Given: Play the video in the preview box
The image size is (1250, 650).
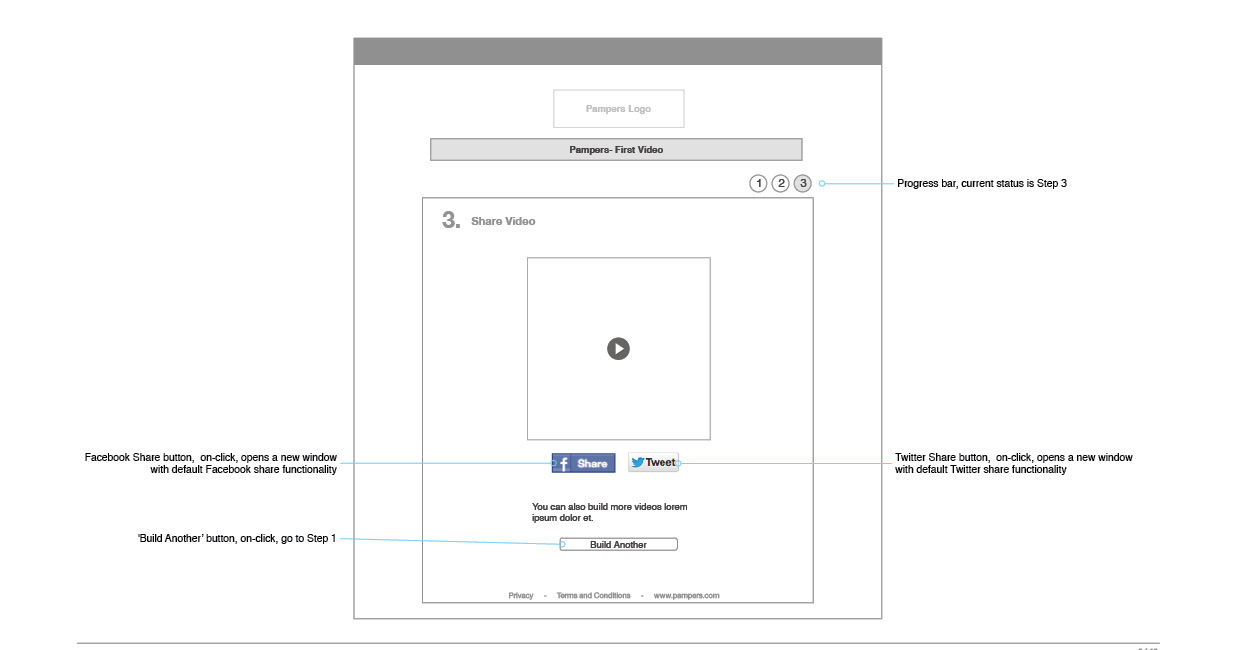Looking at the screenshot, I should tap(619, 349).
